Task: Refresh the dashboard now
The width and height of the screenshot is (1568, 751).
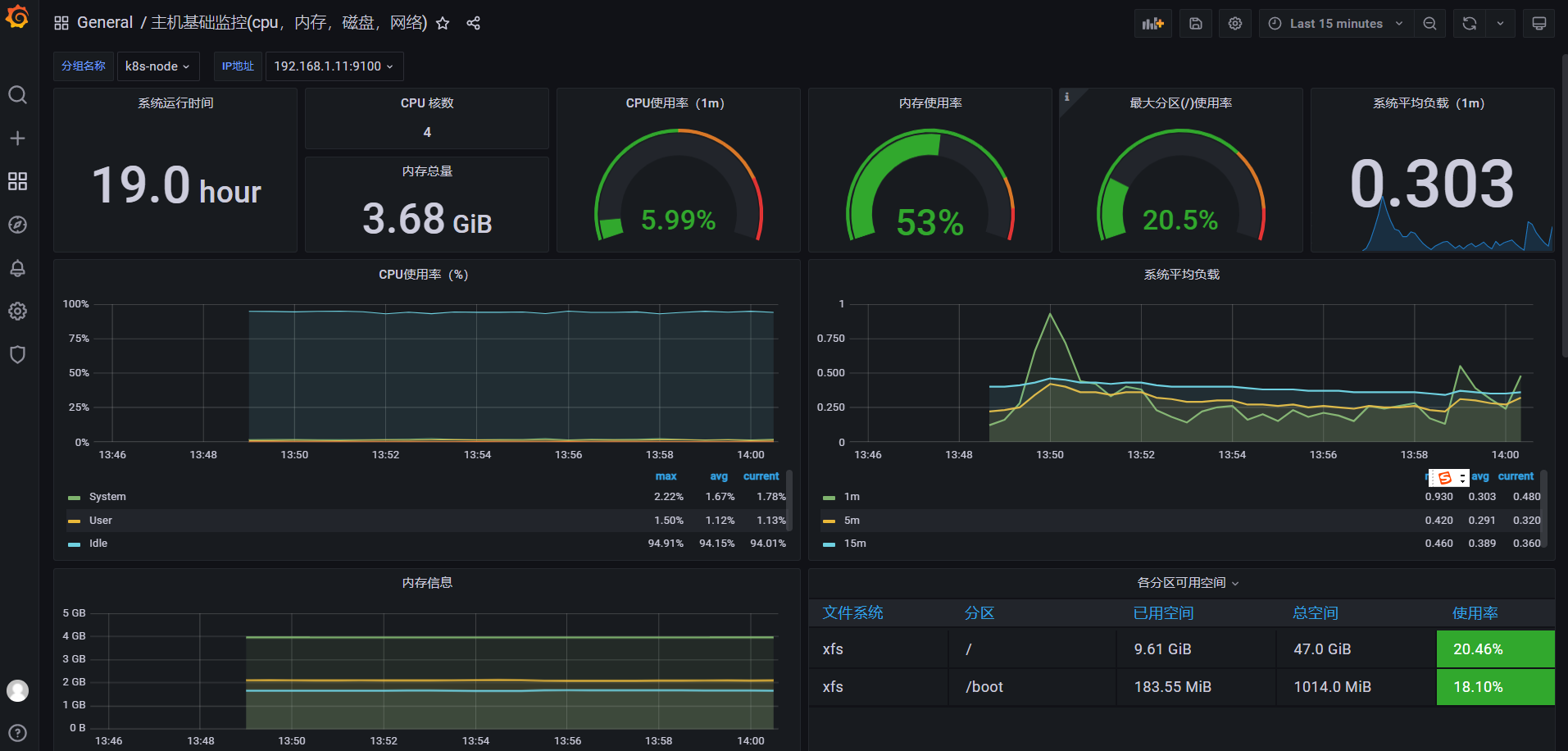Action: [1470, 24]
